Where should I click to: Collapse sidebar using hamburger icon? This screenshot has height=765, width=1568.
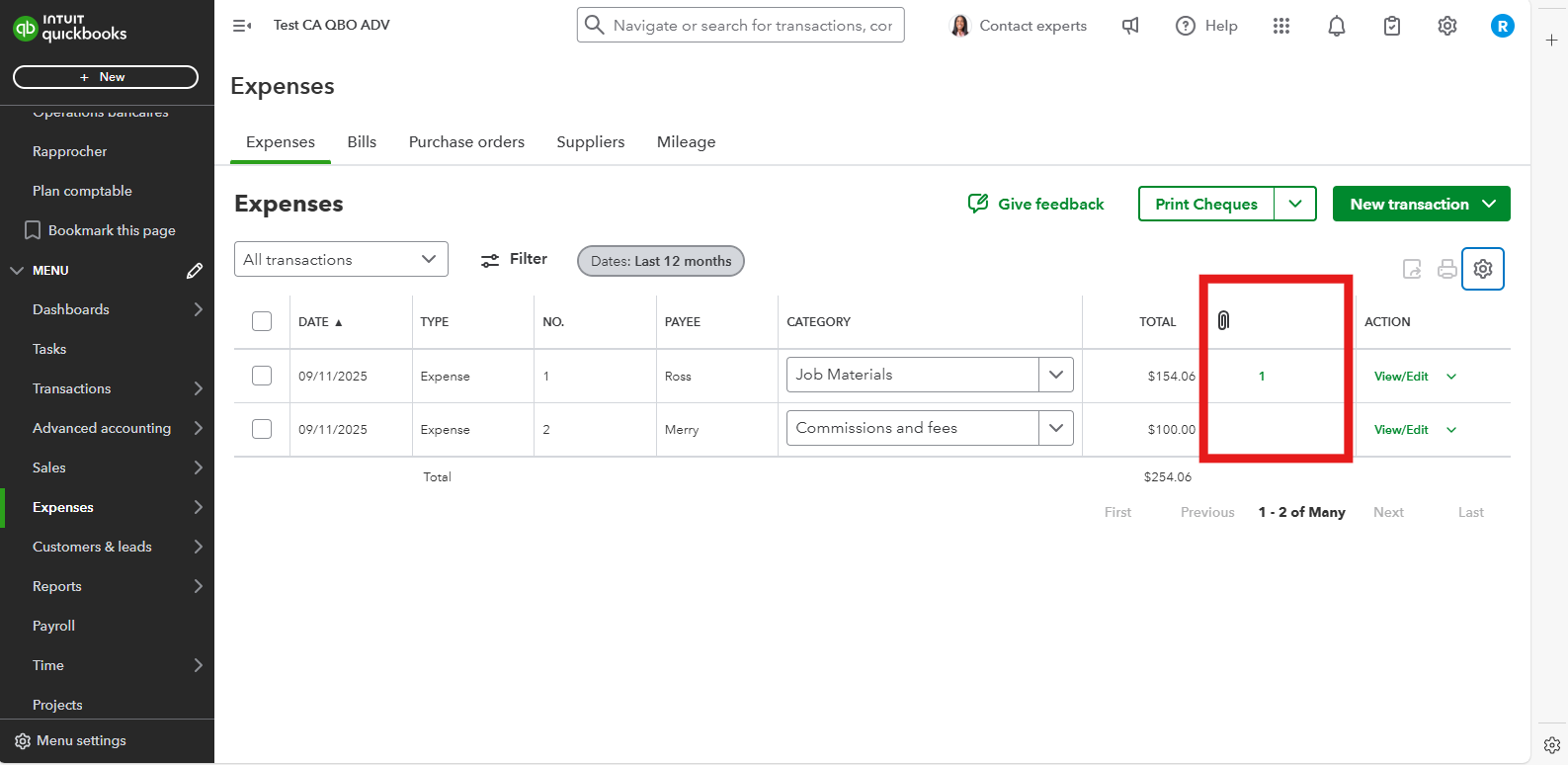coord(241,26)
